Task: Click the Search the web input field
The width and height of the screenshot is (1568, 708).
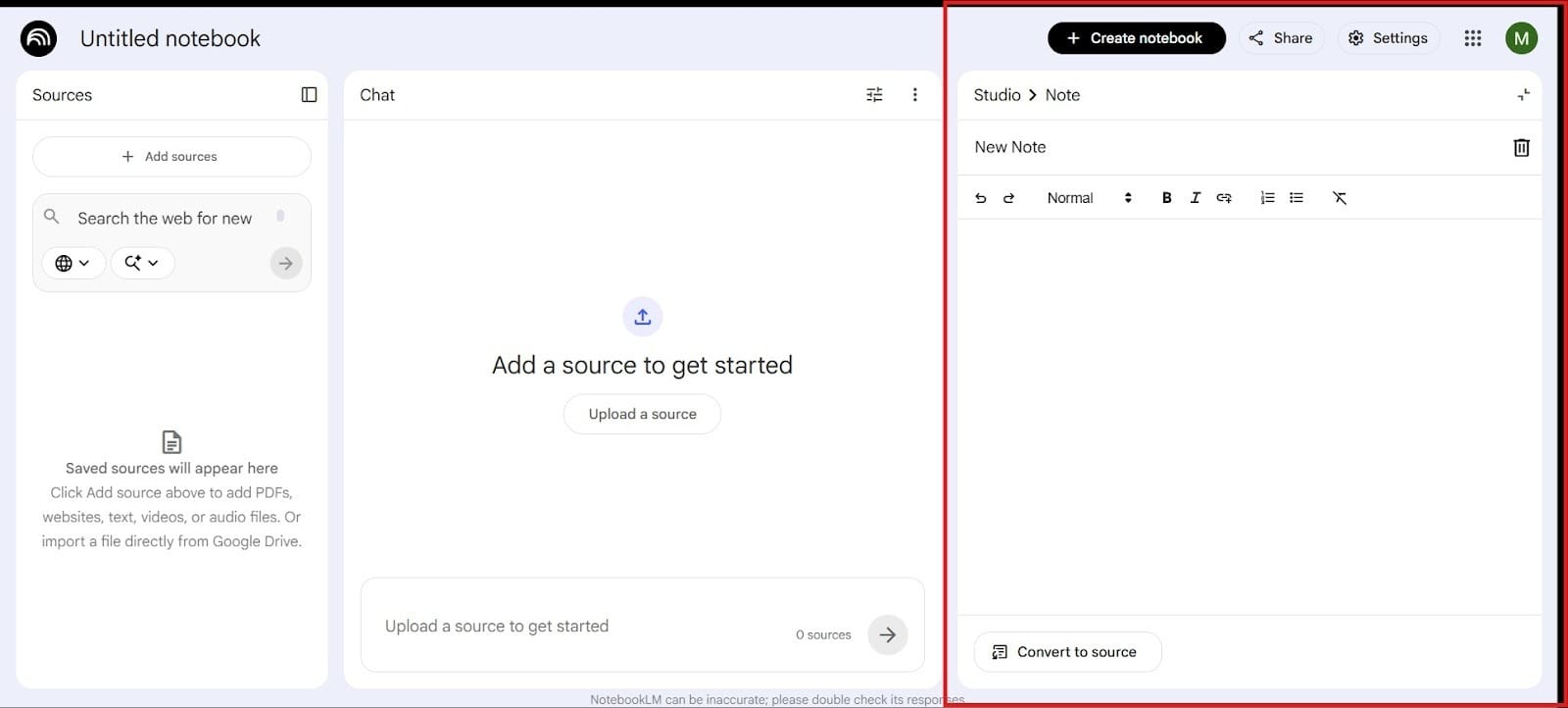Action: [x=165, y=219]
